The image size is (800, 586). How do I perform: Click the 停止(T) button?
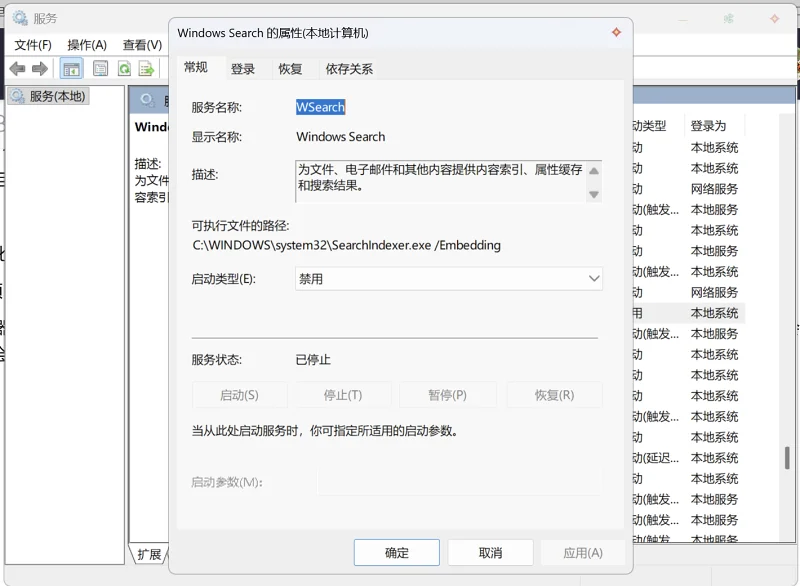[343, 395]
